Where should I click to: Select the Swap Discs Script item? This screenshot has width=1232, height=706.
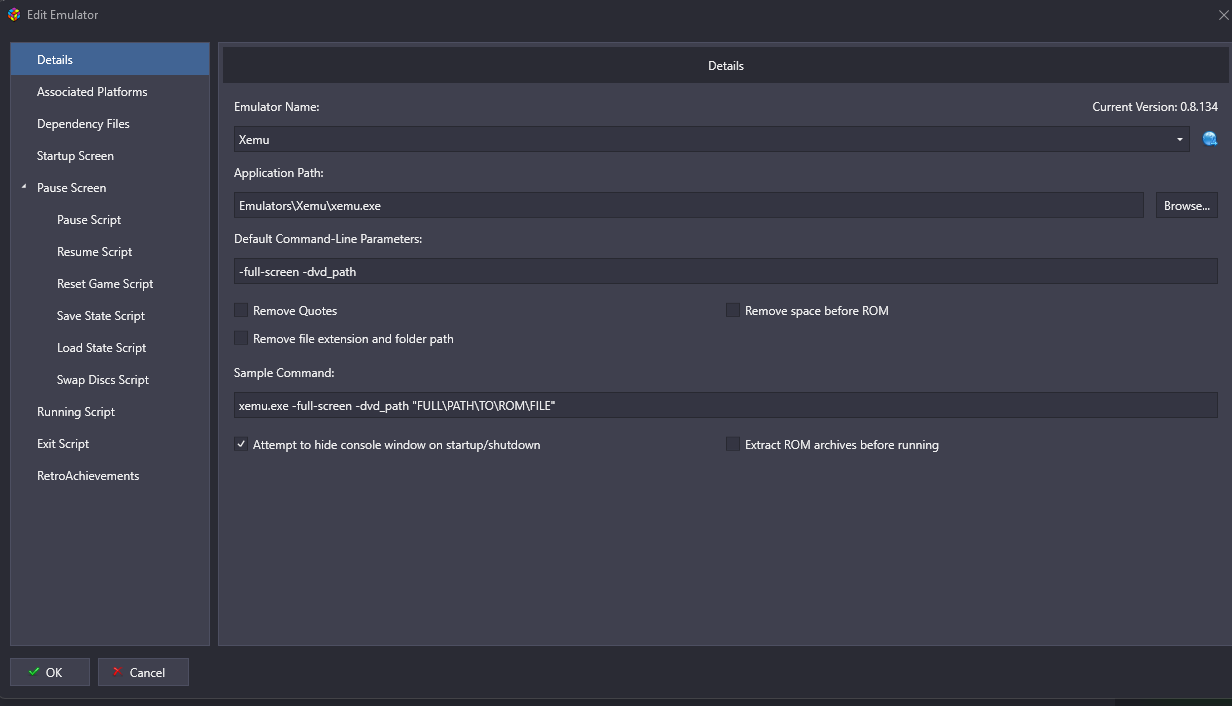103,380
